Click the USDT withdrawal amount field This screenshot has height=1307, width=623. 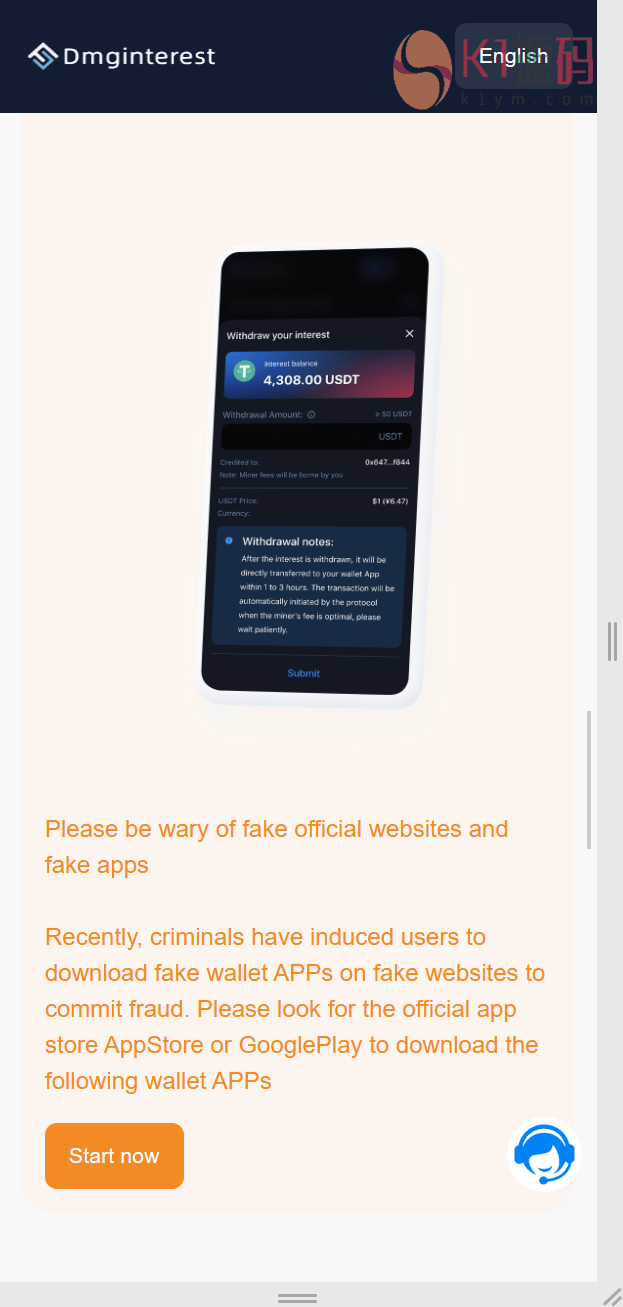tap(316, 436)
